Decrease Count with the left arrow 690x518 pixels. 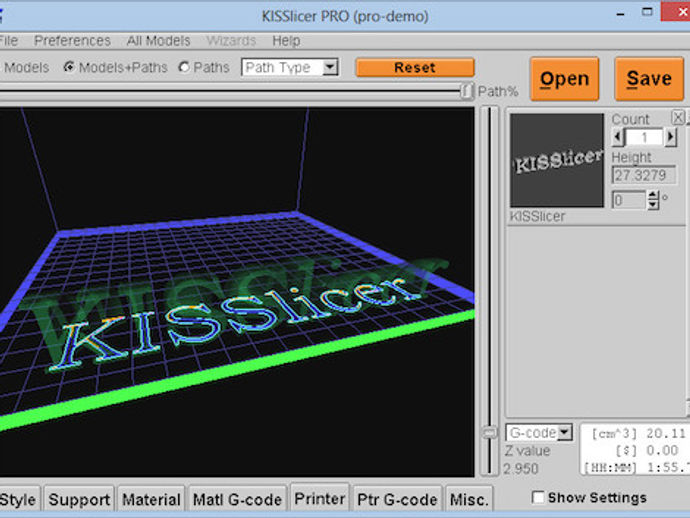(x=618, y=137)
